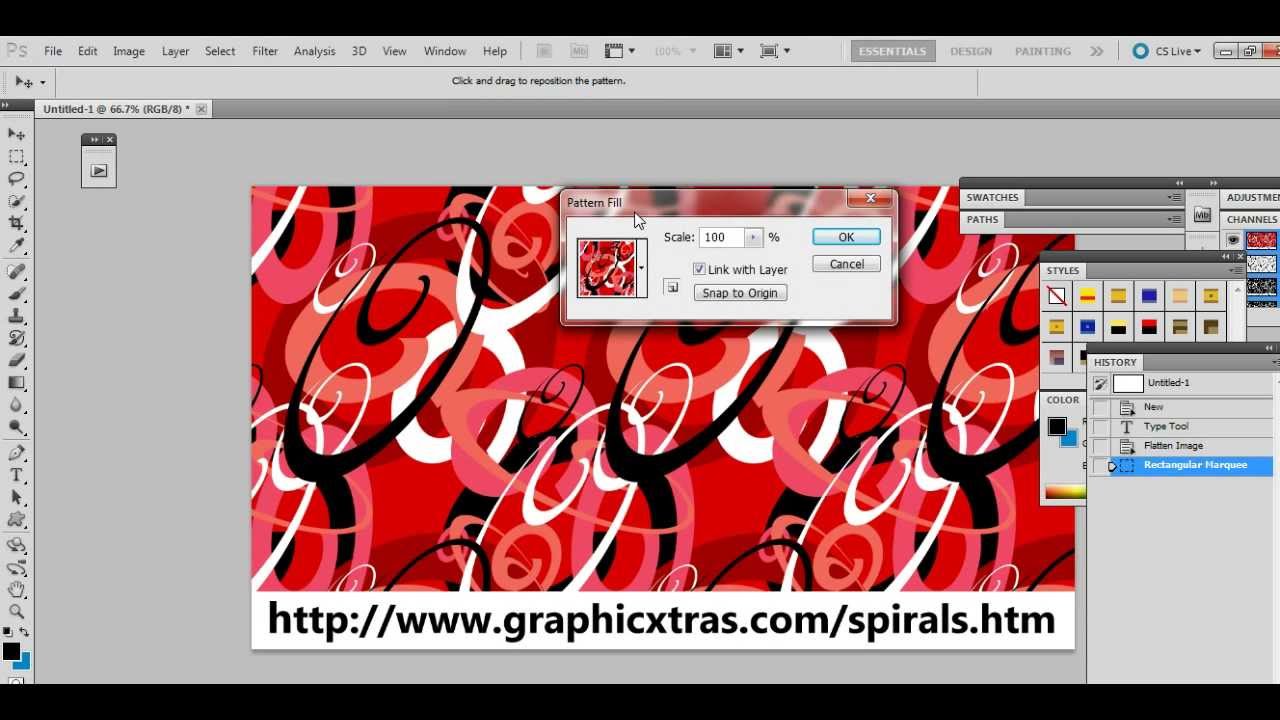Open the Layer menu
Viewport: 1280px width, 720px height.
[x=175, y=51]
